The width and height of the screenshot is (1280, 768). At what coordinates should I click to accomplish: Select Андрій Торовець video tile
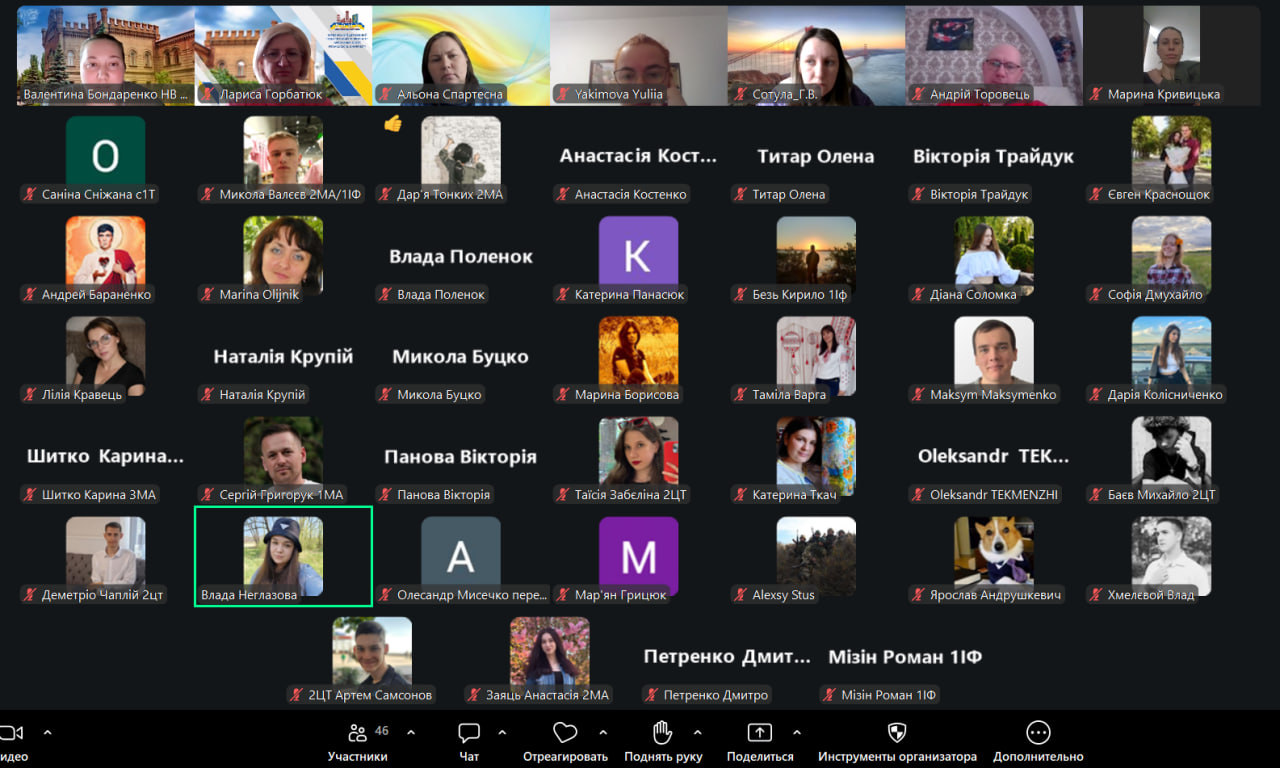click(x=994, y=55)
